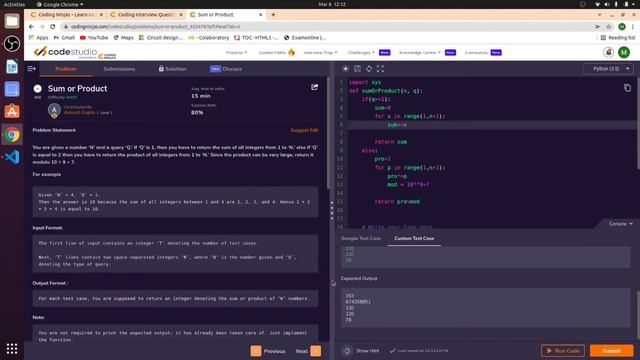Screen dimensions: 640x360
Task: Click the Chrome icon in the dock
Action: tap(12, 134)
